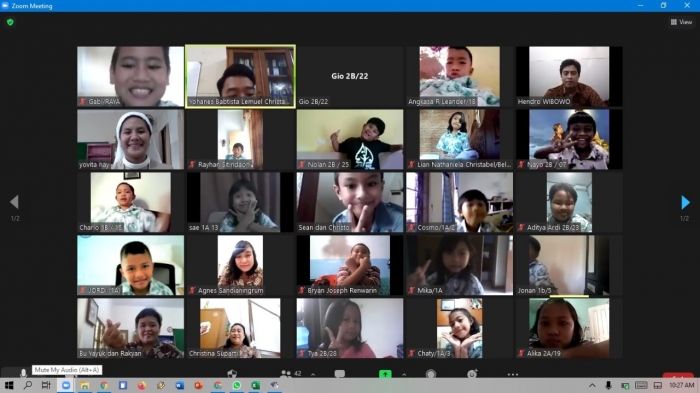Show hidden system tray icons
Image resolution: width=700 pixels, height=393 pixels.
tap(592, 385)
